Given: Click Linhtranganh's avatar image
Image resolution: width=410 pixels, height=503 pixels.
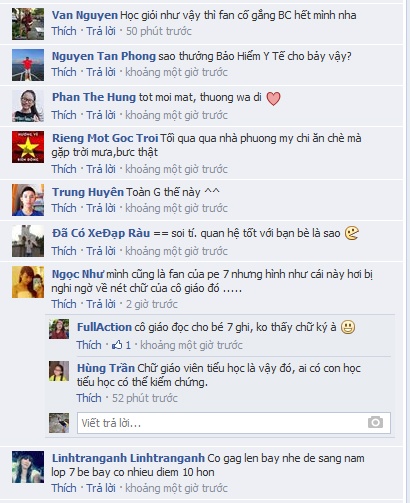Looking at the screenshot, I should pyautogui.click(x=28, y=467).
